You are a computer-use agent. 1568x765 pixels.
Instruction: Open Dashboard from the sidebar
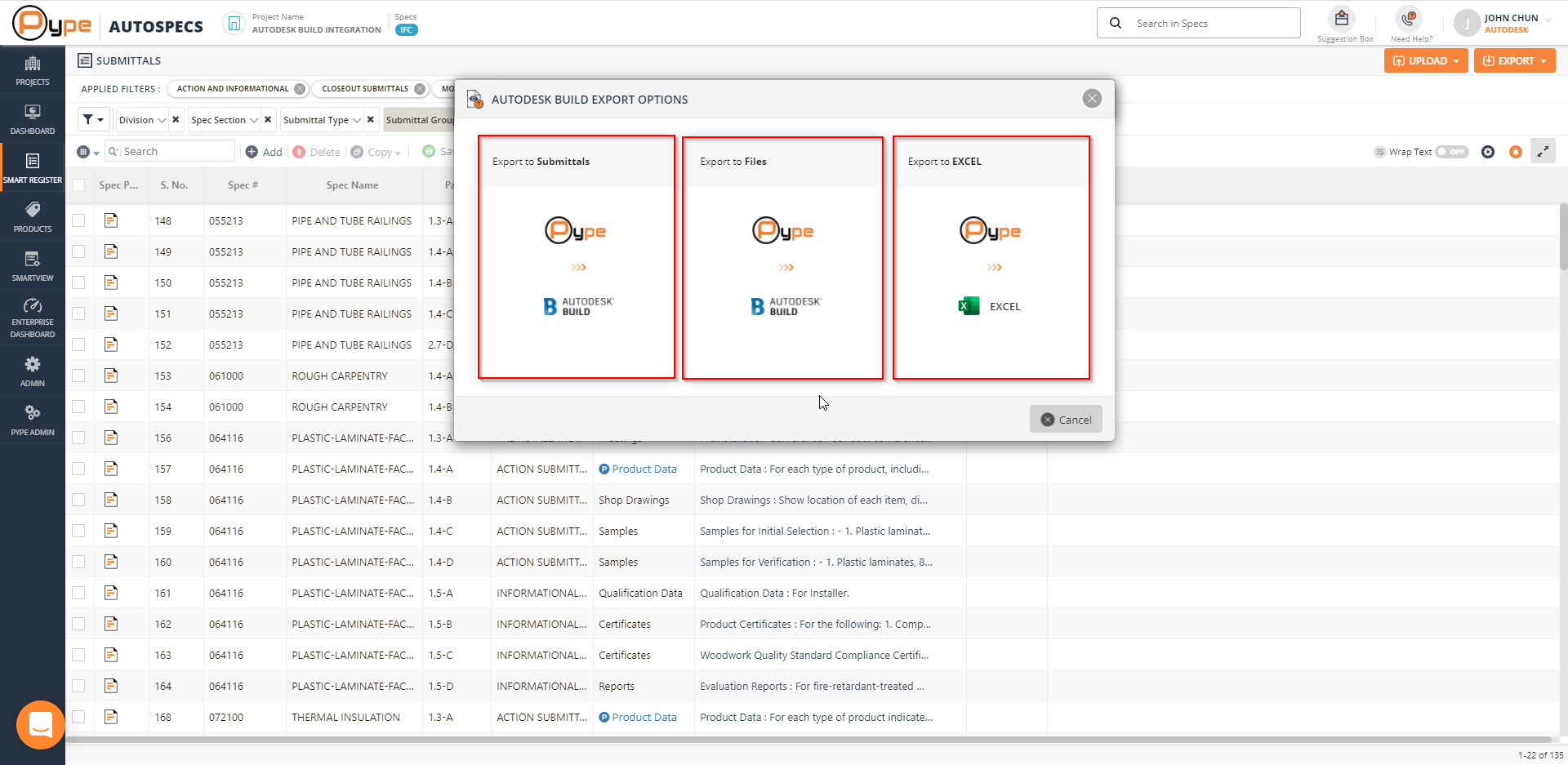point(33,119)
